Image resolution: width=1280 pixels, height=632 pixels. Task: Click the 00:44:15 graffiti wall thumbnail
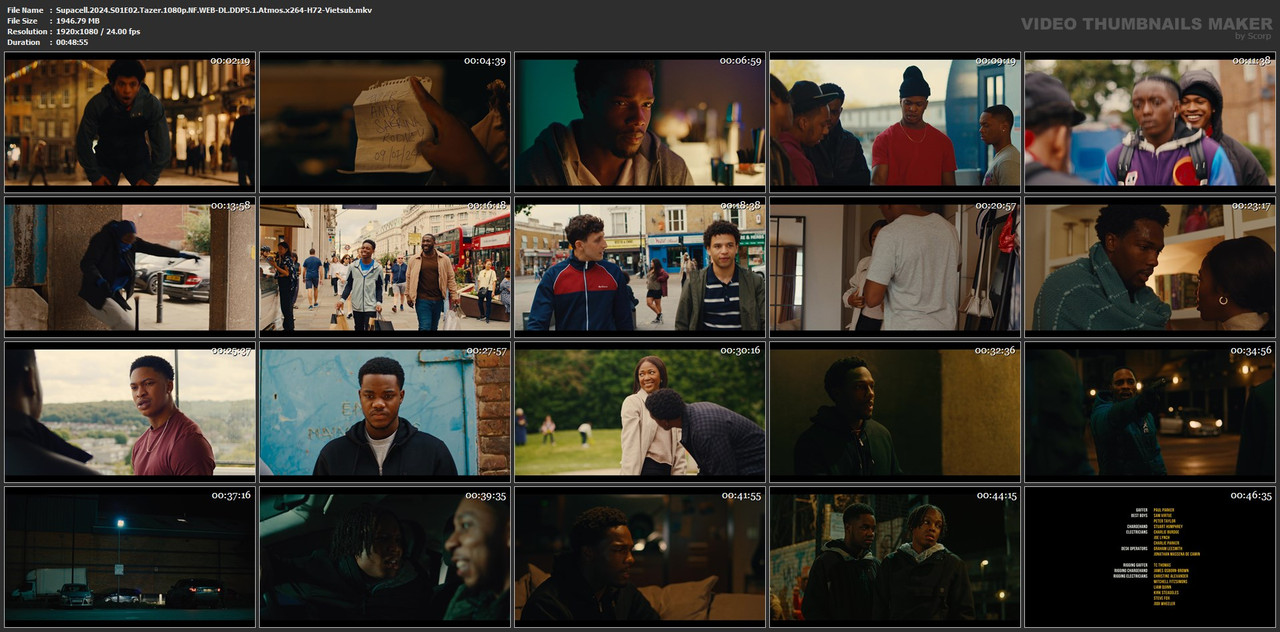pos(895,557)
